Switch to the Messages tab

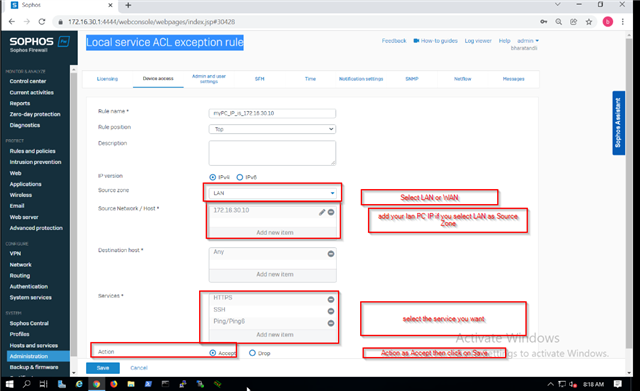pos(513,79)
